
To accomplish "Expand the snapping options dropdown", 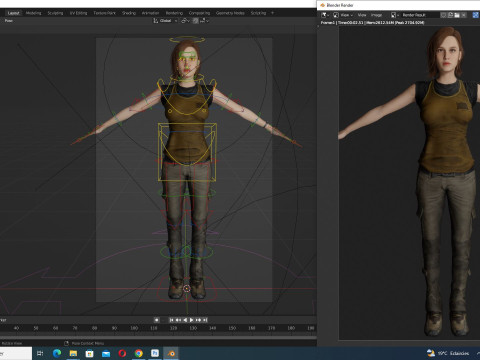I will (204, 21).
